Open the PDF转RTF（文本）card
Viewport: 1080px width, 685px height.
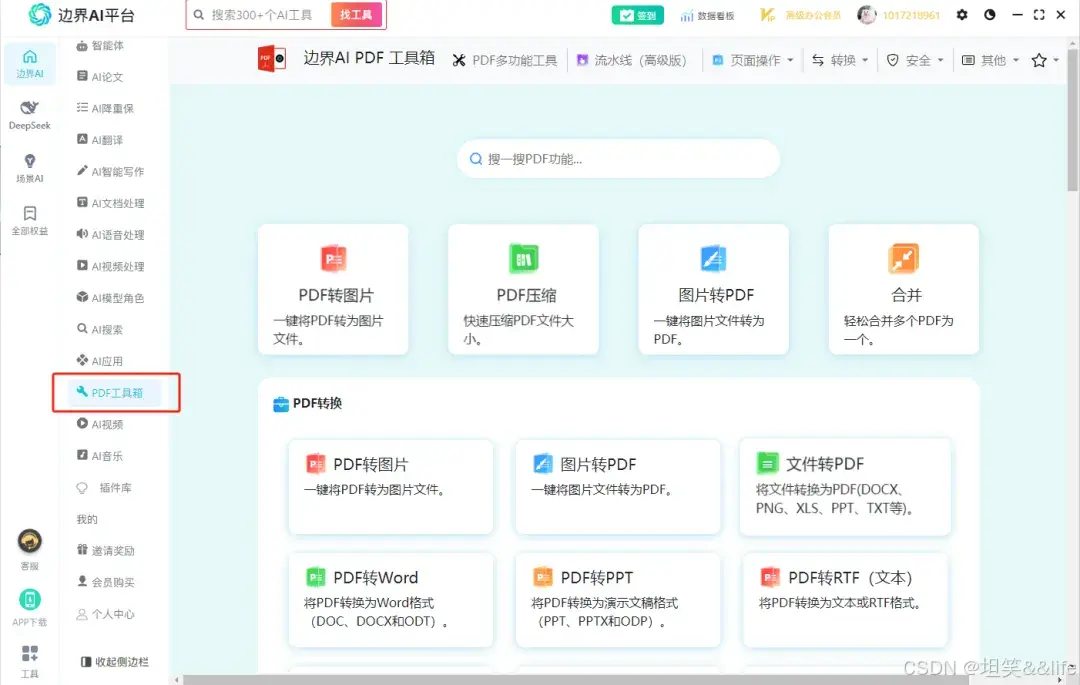[845, 600]
